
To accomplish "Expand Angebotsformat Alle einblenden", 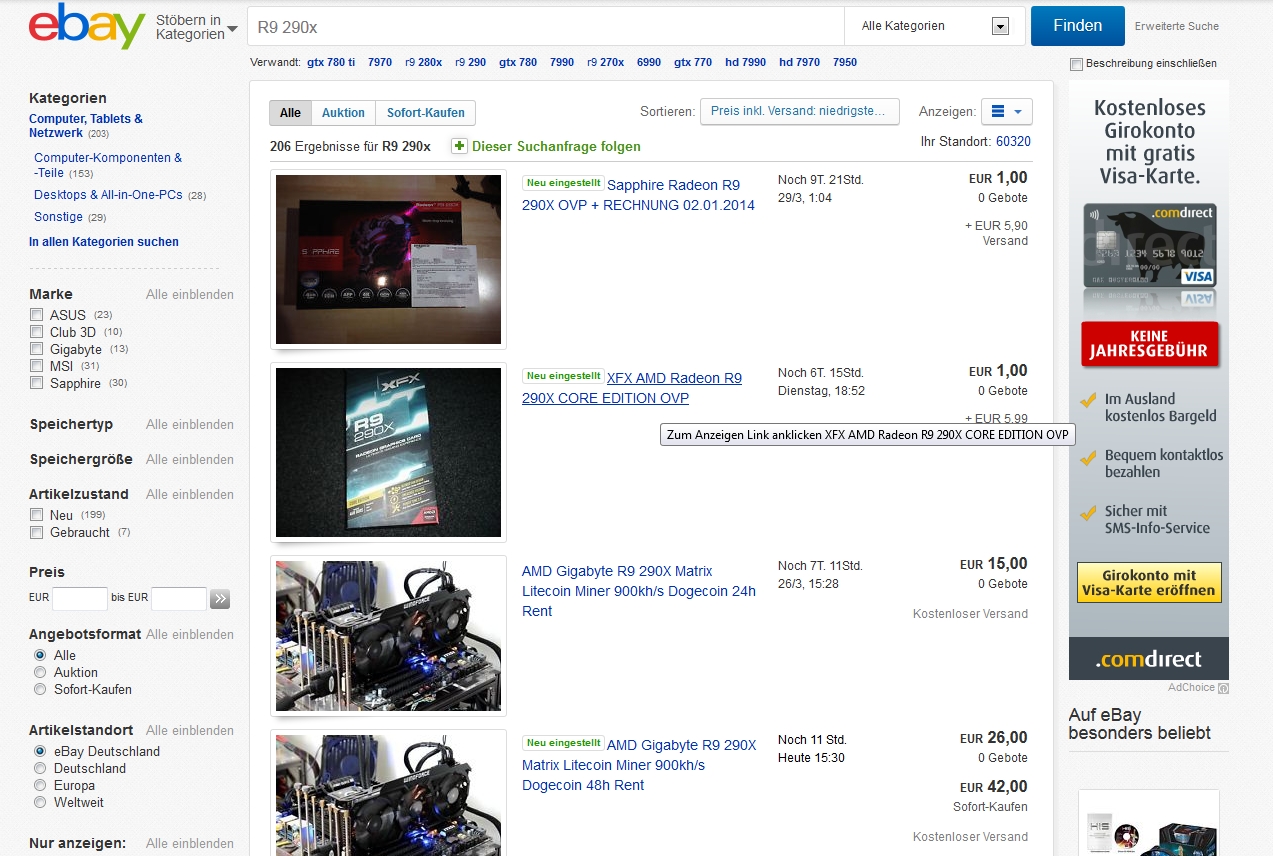I will point(190,634).
